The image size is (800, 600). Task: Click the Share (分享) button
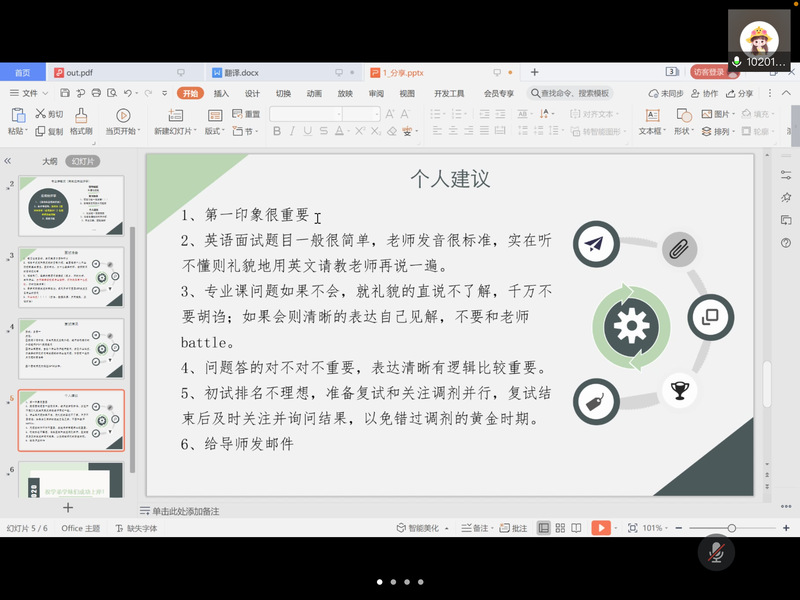[x=741, y=93]
